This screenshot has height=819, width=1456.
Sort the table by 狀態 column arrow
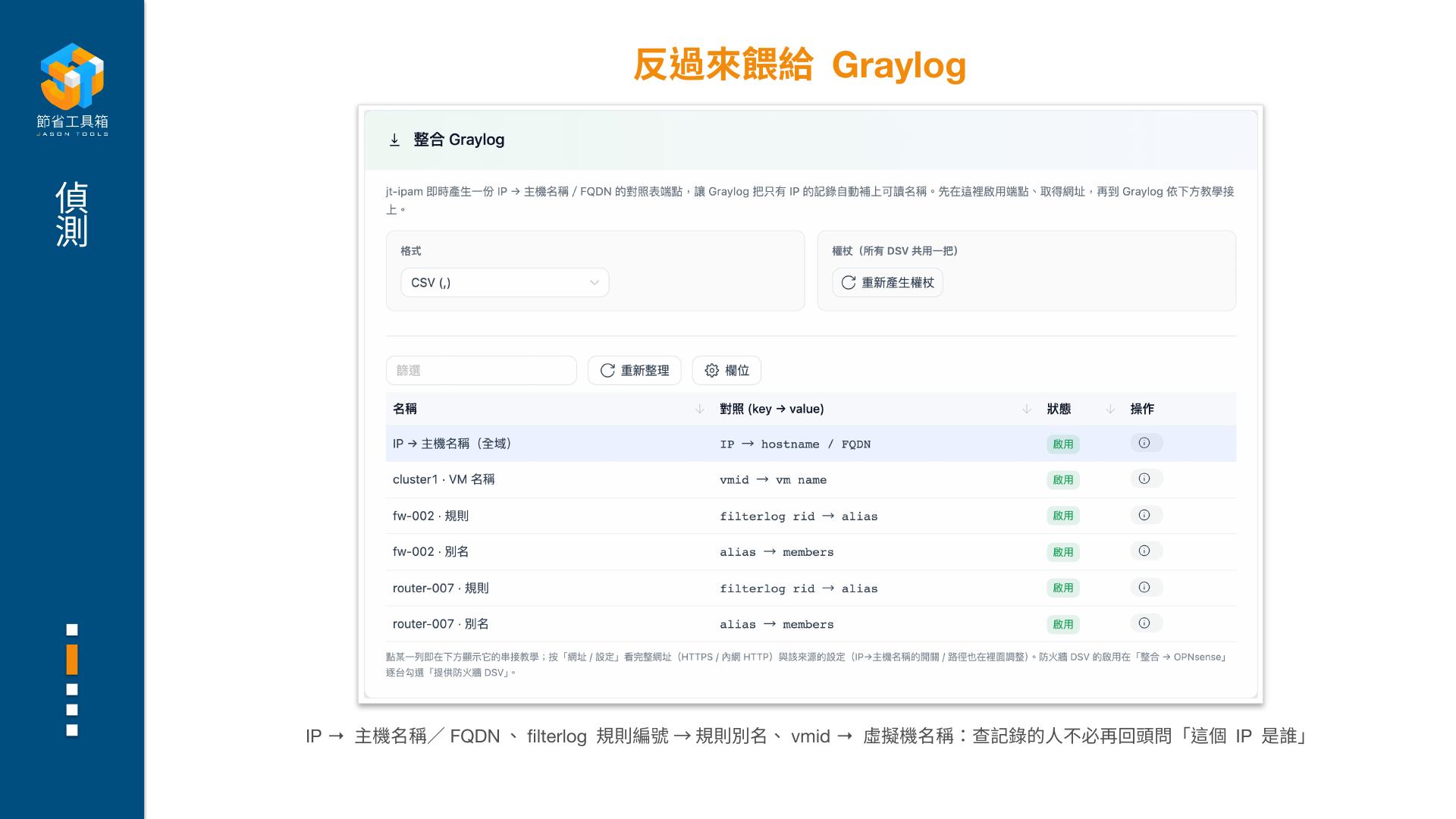(x=1109, y=409)
